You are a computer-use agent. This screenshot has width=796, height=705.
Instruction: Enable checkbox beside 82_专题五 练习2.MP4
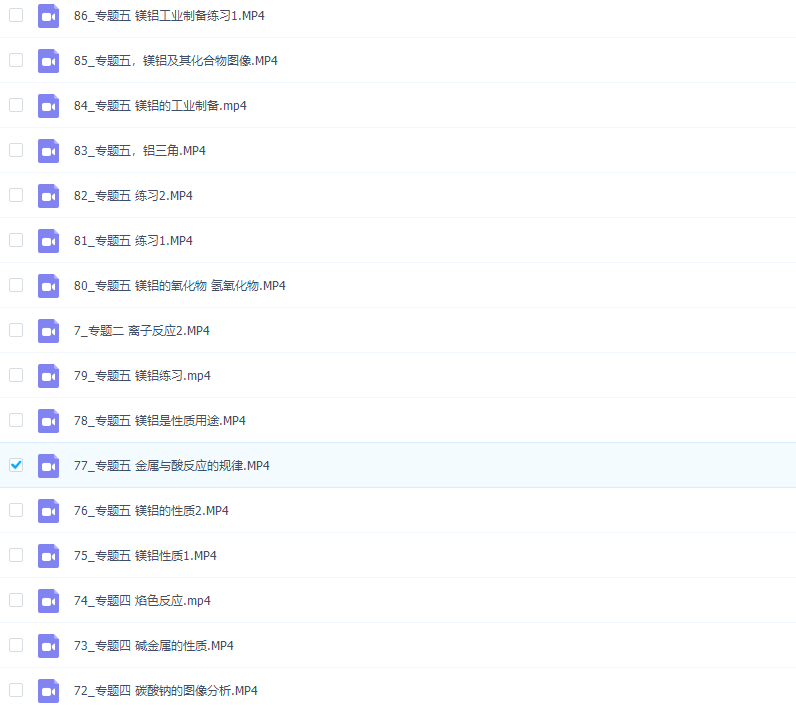point(16,195)
